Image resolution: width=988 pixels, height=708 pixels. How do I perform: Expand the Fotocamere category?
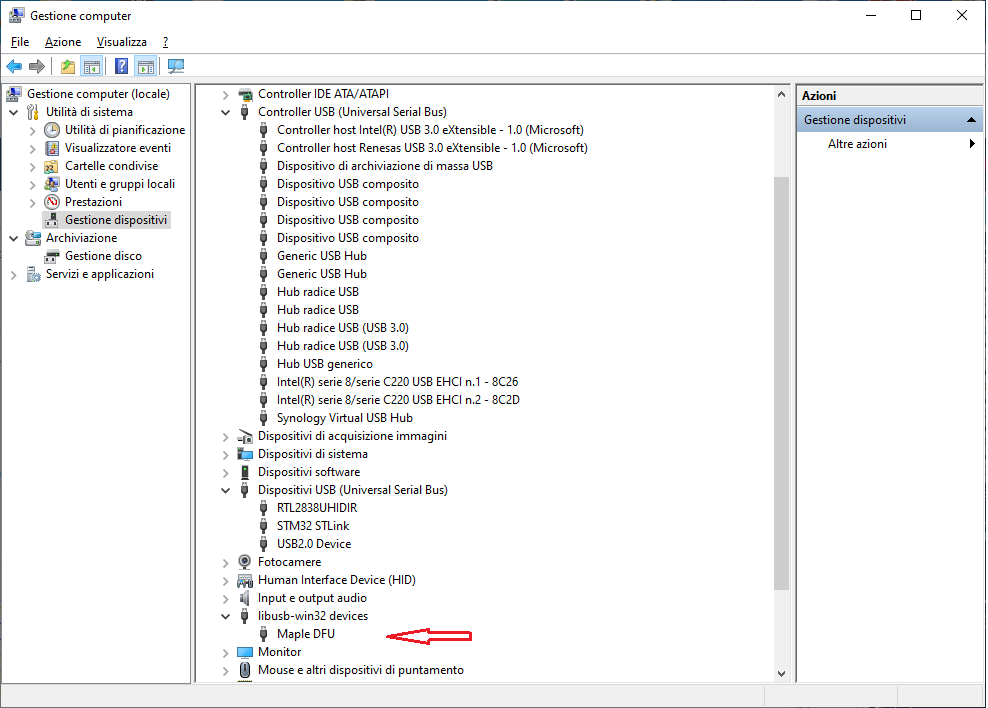coord(225,561)
